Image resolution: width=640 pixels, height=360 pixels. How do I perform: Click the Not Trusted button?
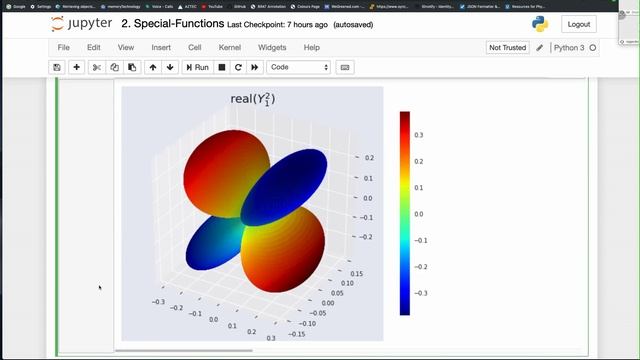[x=507, y=48]
